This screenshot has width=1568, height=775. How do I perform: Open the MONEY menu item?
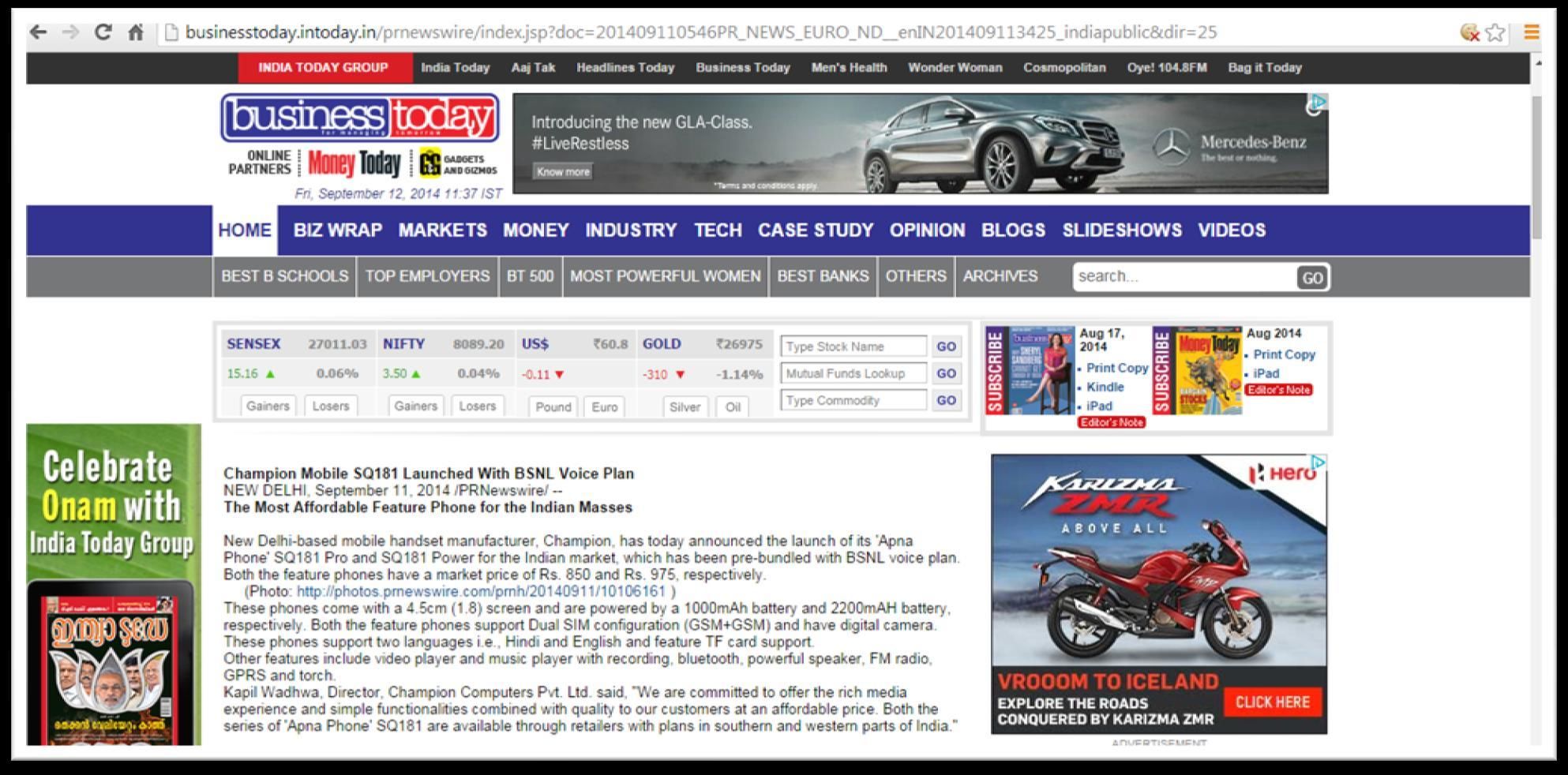pos(536,230)
